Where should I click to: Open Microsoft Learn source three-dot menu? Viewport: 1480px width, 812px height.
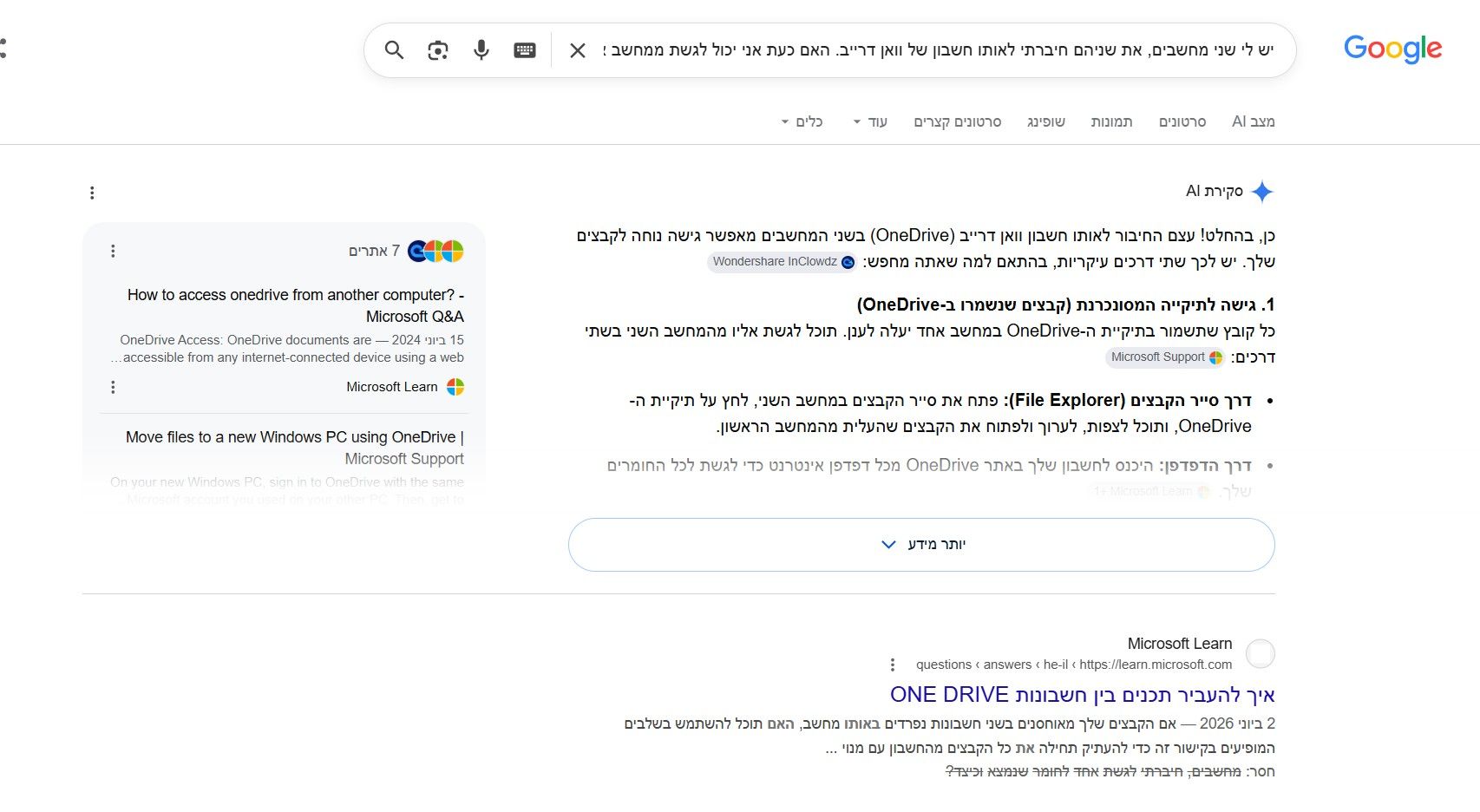tap(113, 387)
